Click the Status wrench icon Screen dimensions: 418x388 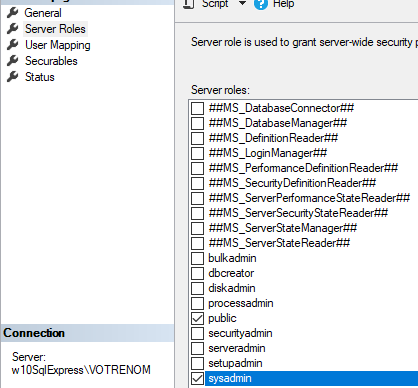[13, 77]
